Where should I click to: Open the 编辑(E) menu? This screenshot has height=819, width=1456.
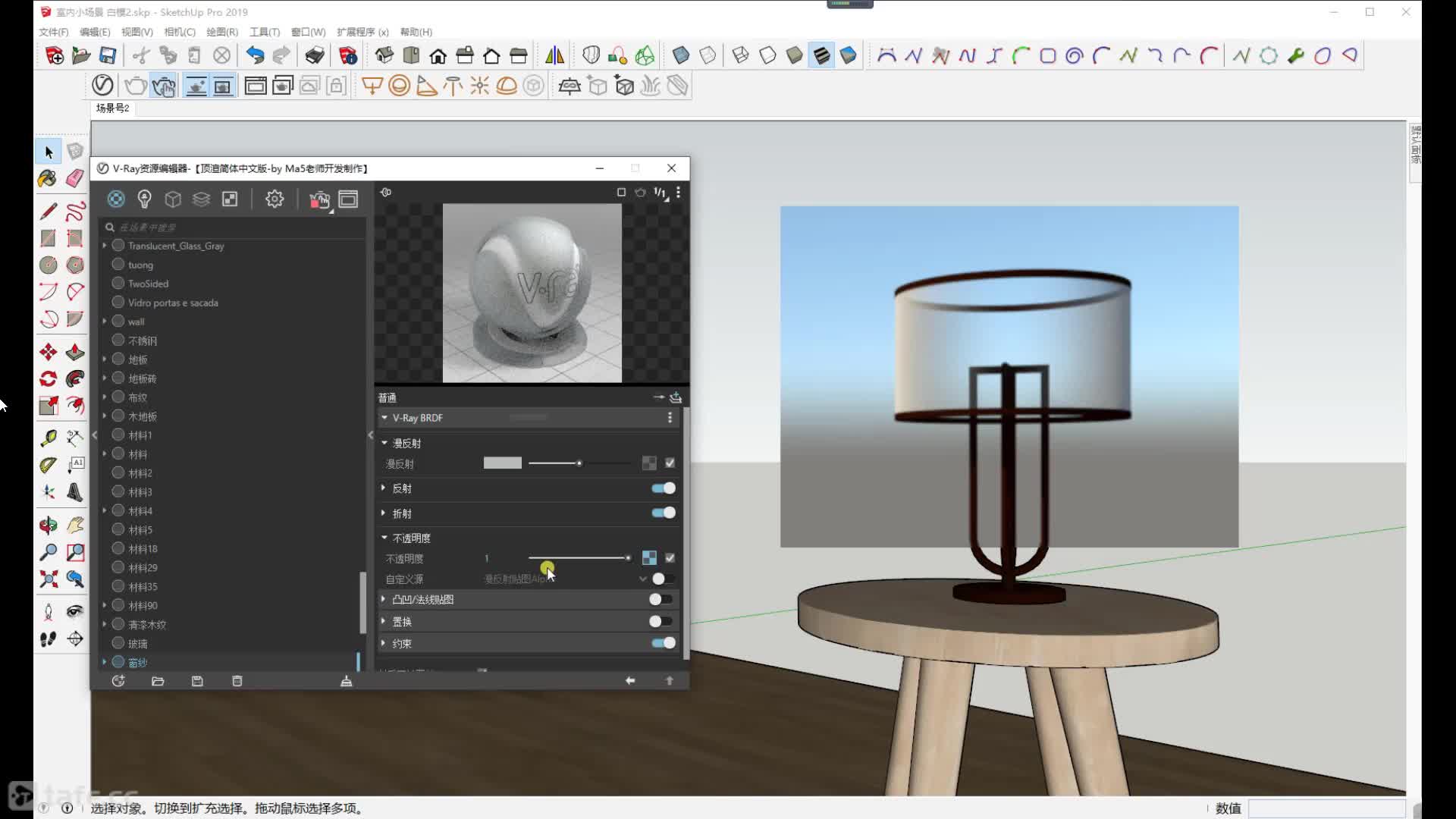click(x=95, y=32)
